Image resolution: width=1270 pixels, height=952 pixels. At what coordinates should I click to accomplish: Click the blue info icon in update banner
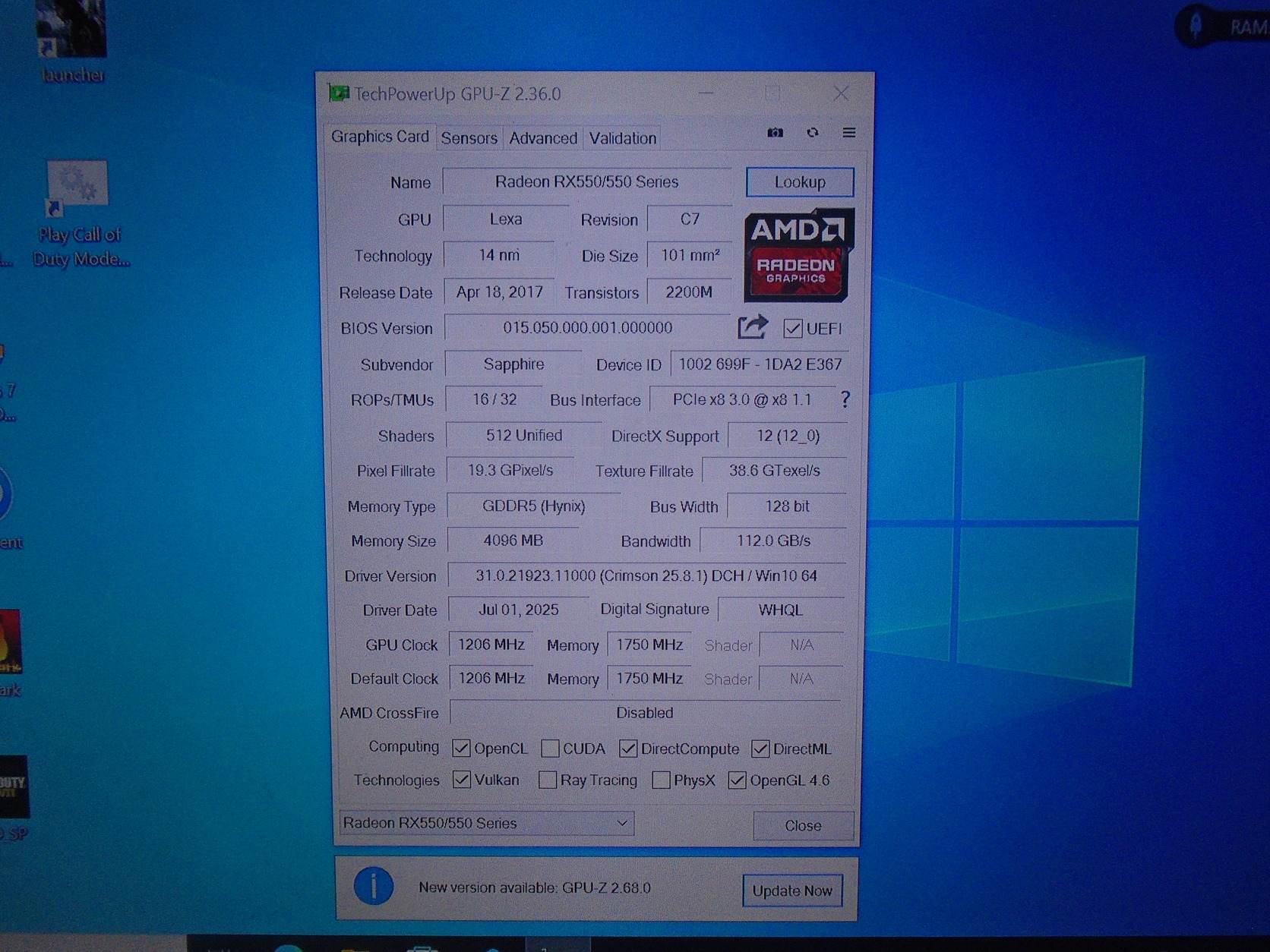click(374, 886)
